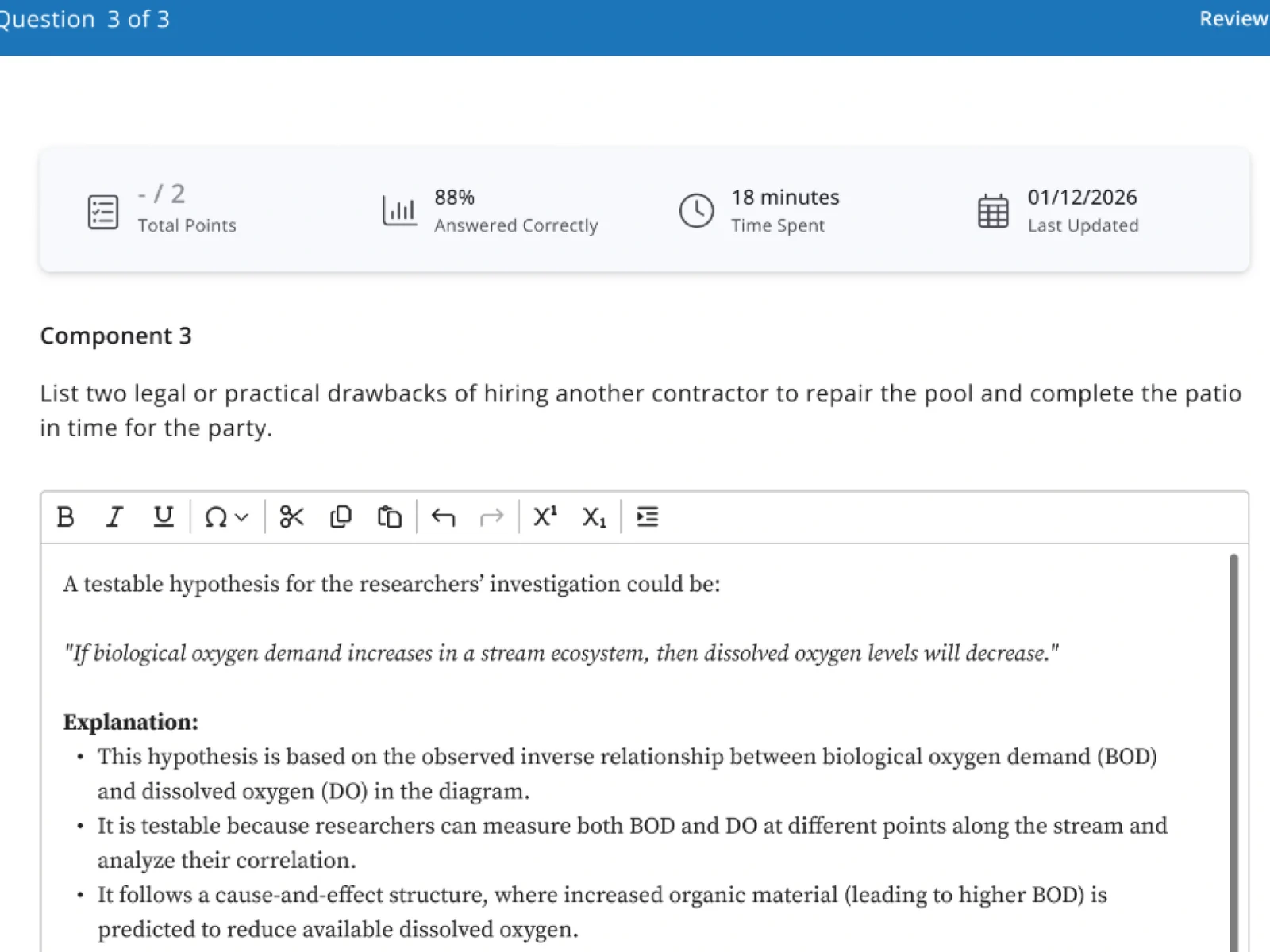Click the "Component 3" heading
The image size is (1270, 952).
pyautogui.click(x=116, y=336)
